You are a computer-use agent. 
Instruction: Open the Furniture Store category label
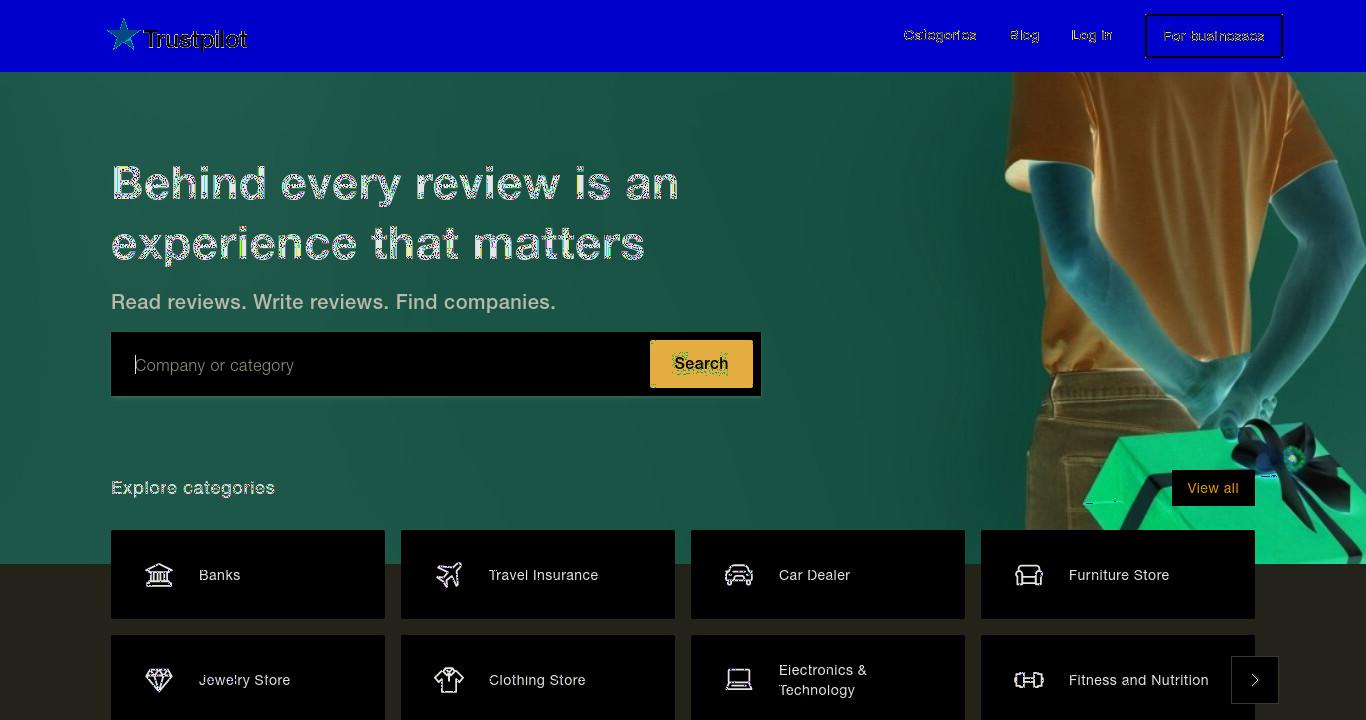[x=1119, y=575]
